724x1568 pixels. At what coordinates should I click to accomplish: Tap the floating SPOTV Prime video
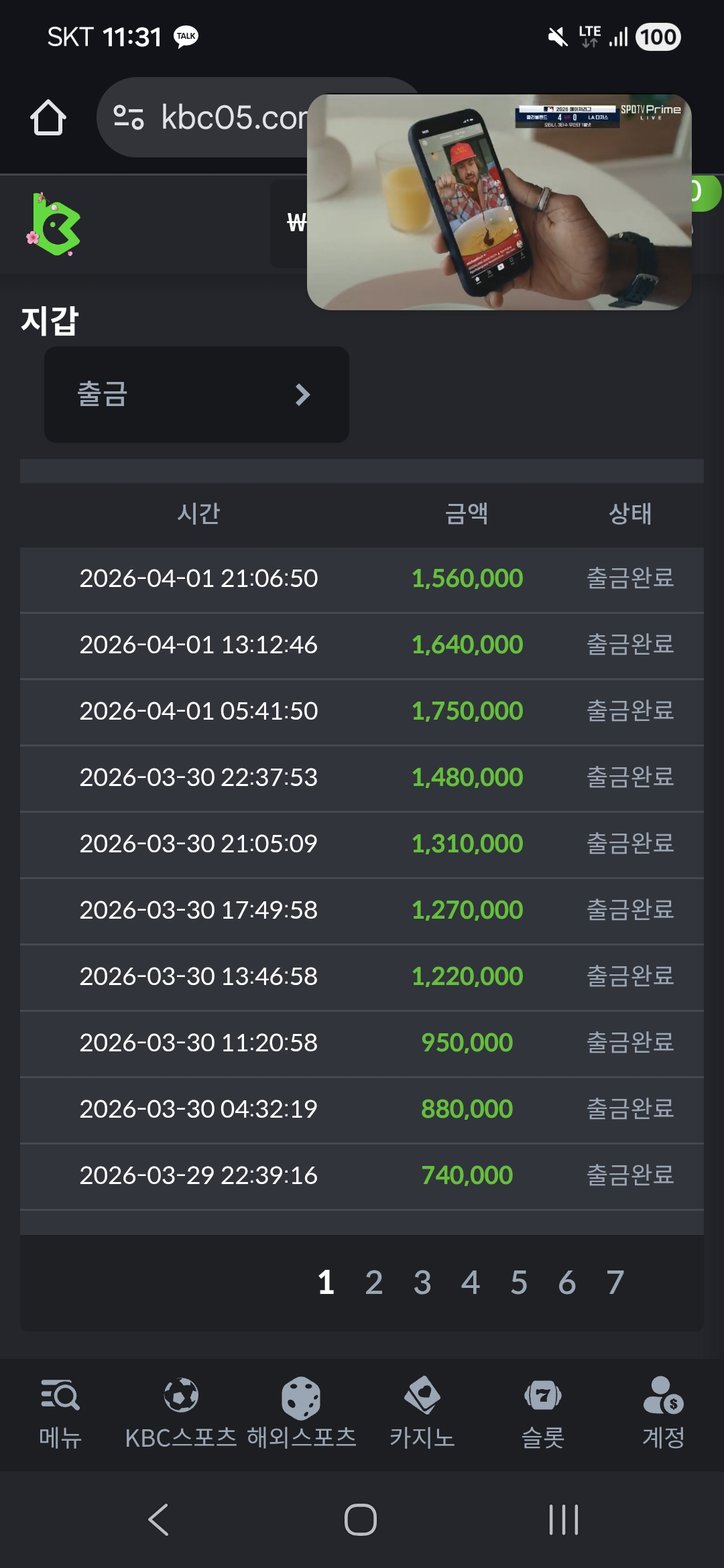click(x=499, y=202)
